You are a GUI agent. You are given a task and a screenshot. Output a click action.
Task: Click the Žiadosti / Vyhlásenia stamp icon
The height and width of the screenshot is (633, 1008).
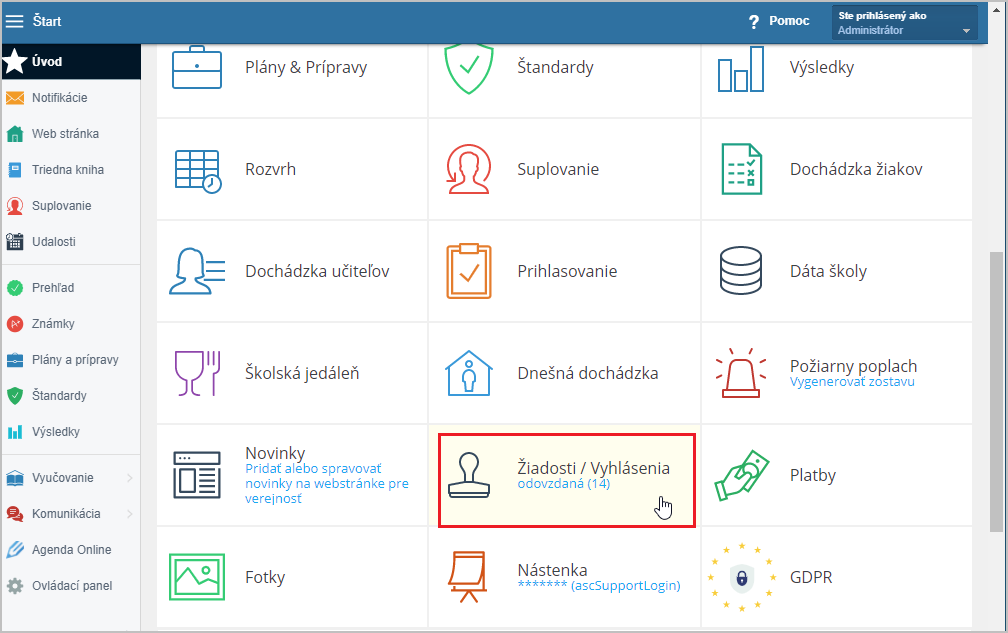click(469, 475)
